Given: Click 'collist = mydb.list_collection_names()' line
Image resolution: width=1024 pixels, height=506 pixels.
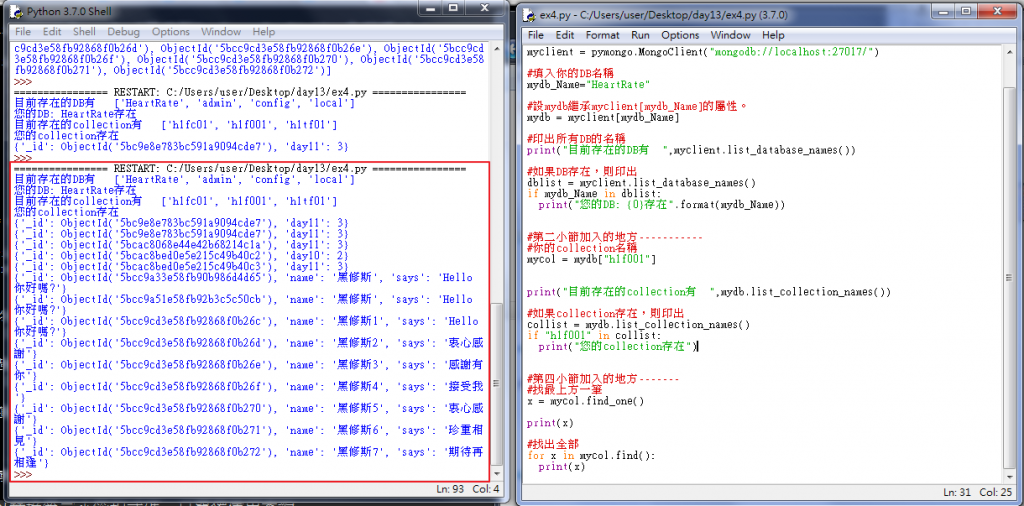Looking at the screenshot, I should (x=639, y=324).
